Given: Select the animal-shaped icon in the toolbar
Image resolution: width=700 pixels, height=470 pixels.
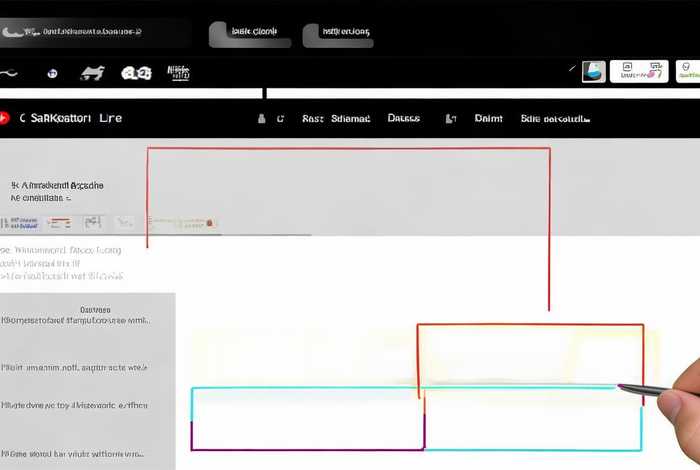Looking at the screenshot, I should point(92,73).
